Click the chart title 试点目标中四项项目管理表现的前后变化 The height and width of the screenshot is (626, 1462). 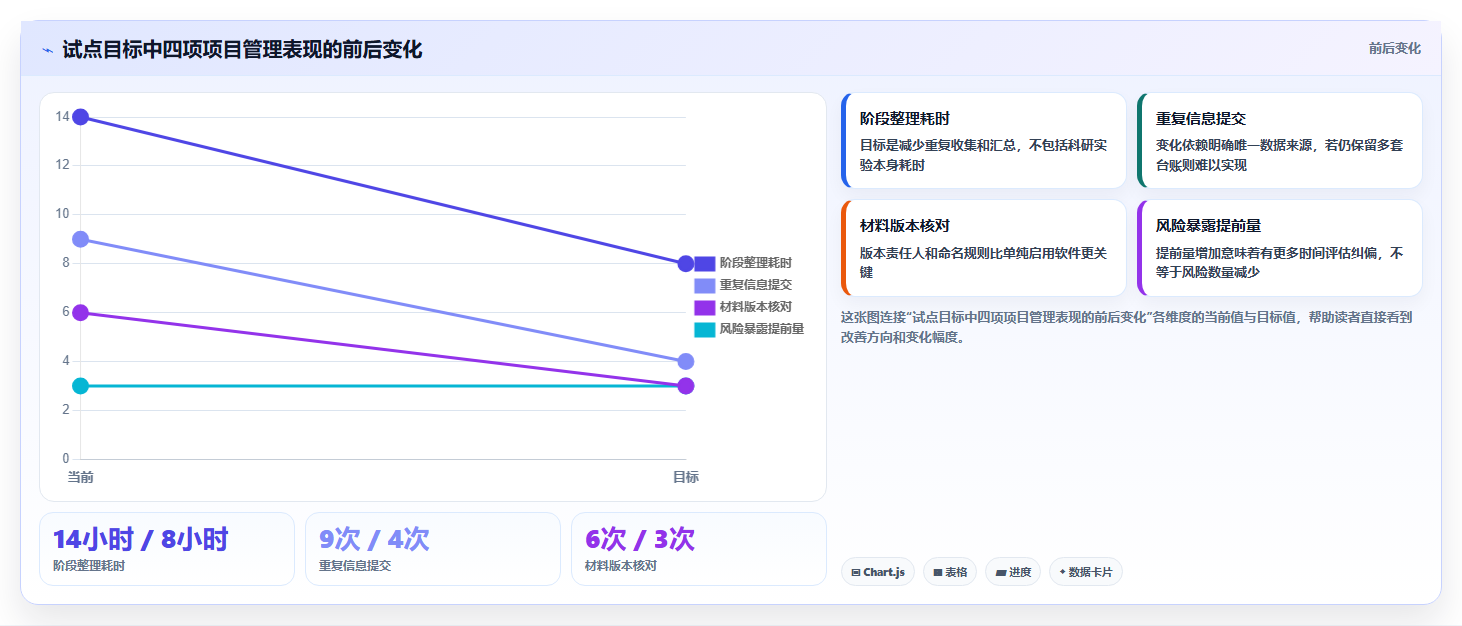click(x=242, y=49)
